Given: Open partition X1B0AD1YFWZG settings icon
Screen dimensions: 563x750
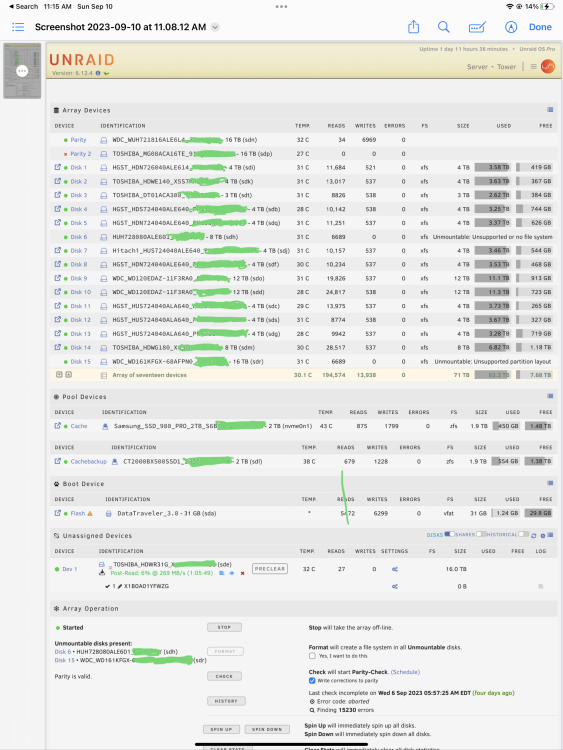Looking at the screenshot, I should 395,586.
